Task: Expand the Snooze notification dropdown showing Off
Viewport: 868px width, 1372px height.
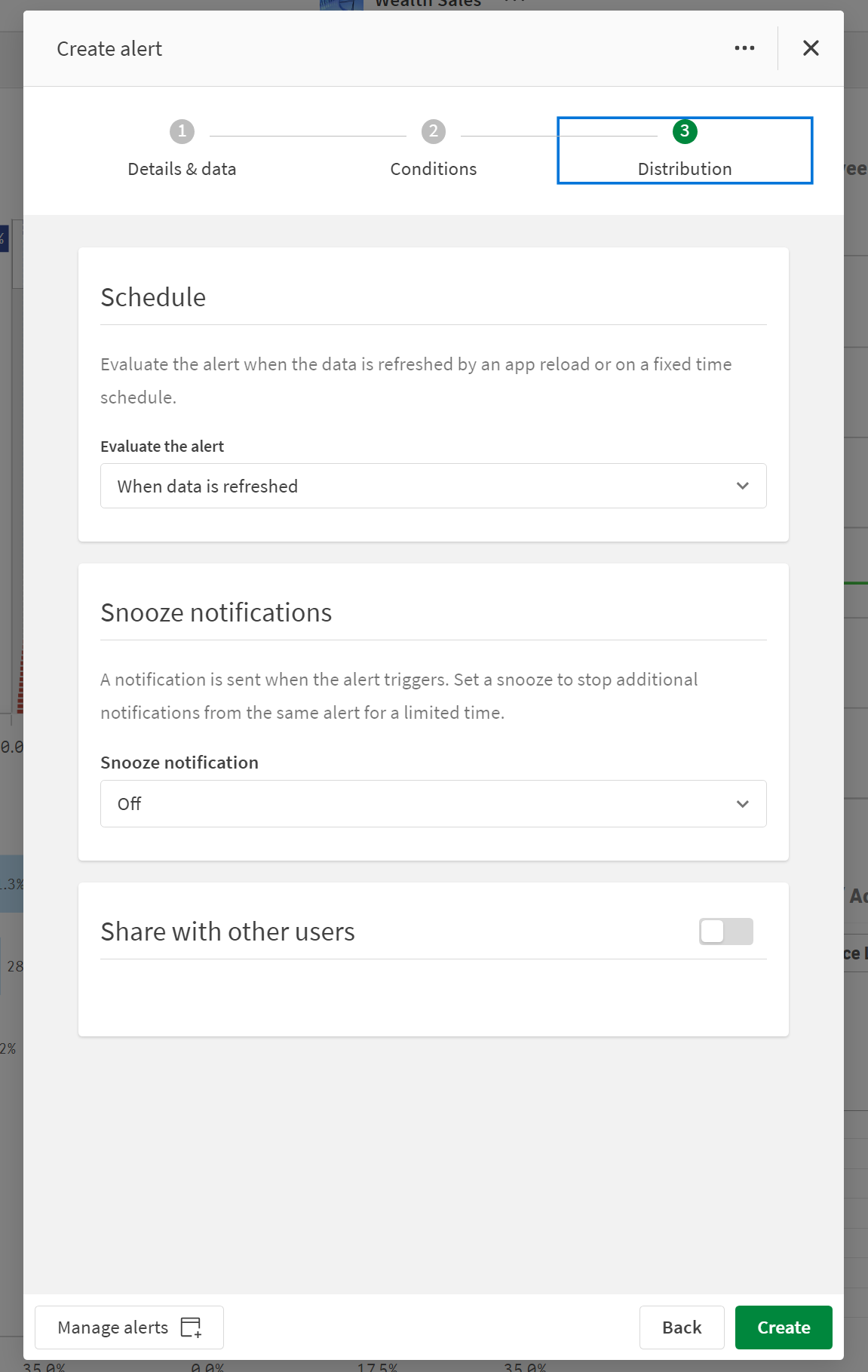Action: pos(433,803)
